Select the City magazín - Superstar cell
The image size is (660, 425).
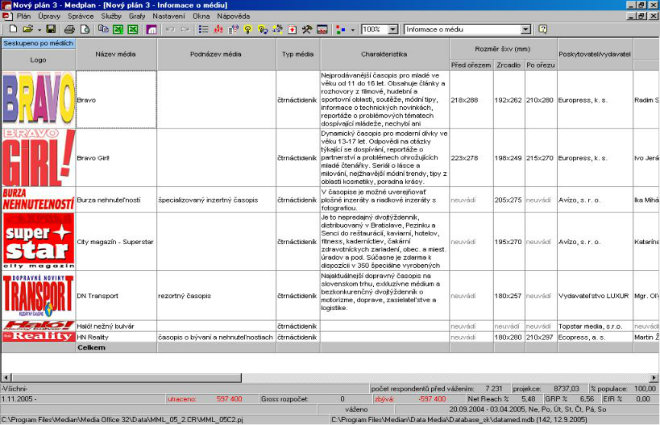(116, 242)
